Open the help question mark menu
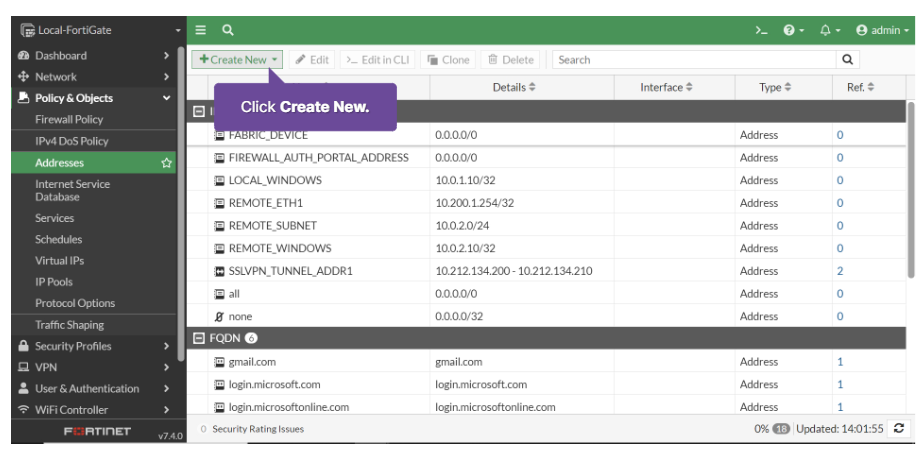The width and height of the screenshot is (923, 467). coord(793,30)
